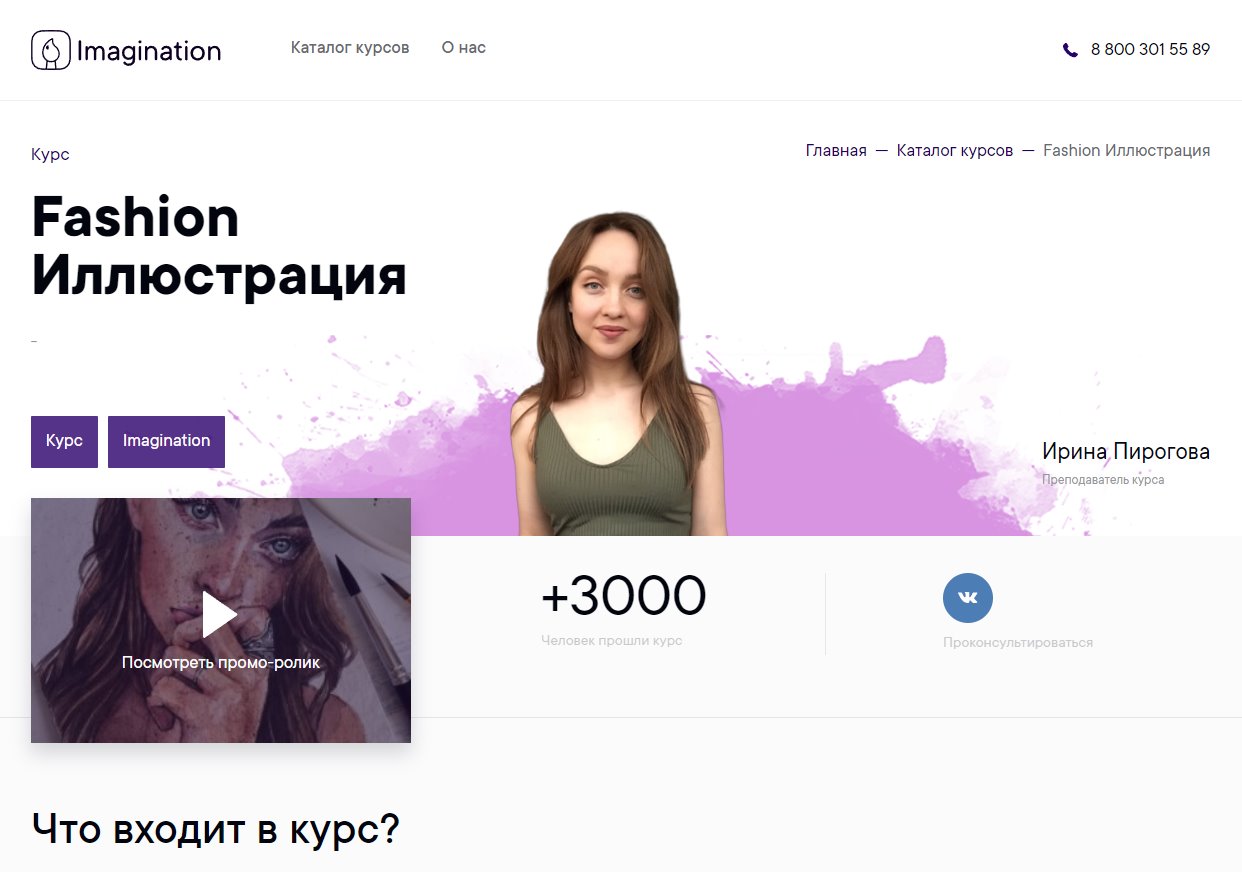Click the +3000 students counter
Screen dimensions: 1242x872
(x=624, y=596)
